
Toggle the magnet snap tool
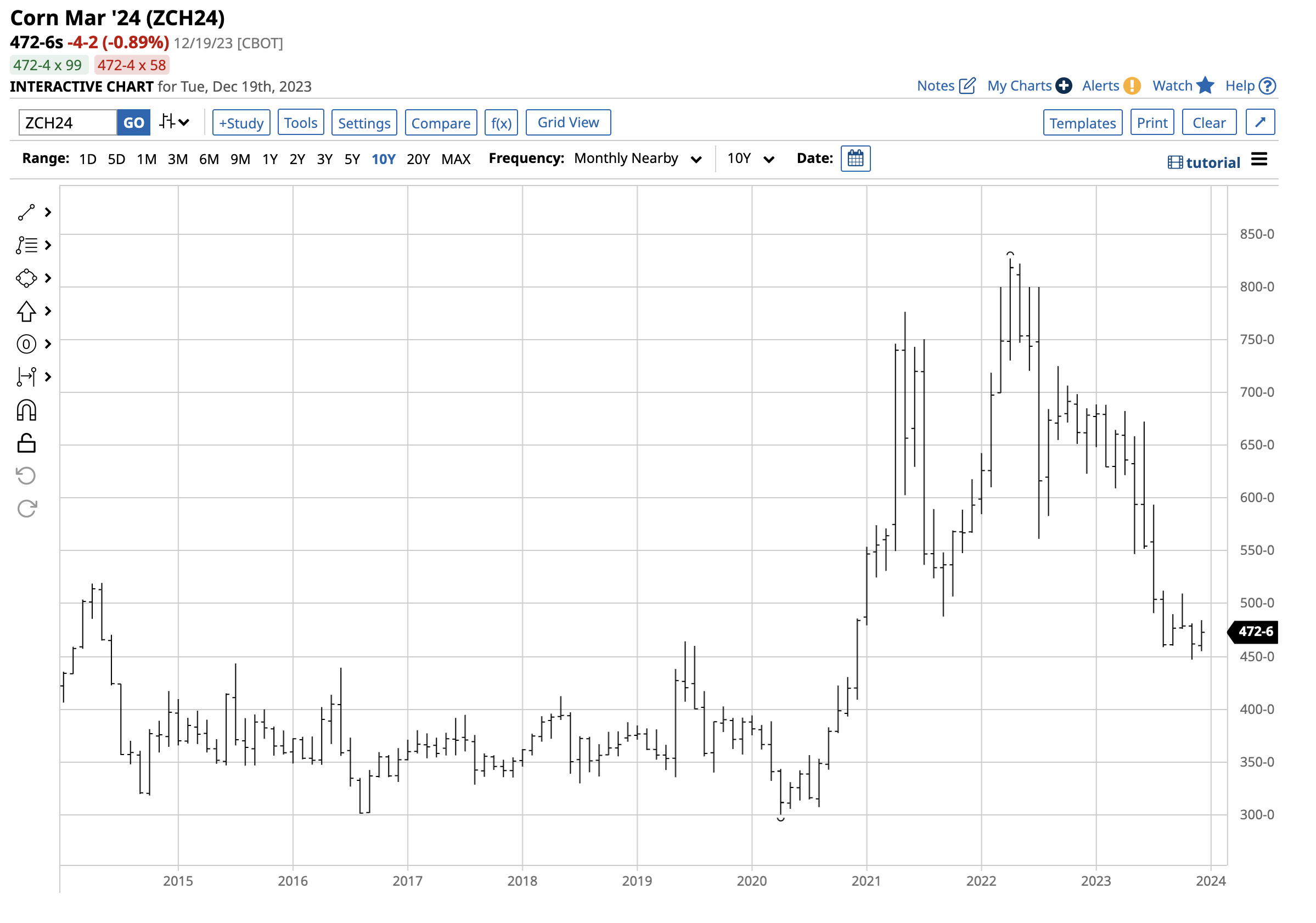[26, 410]
